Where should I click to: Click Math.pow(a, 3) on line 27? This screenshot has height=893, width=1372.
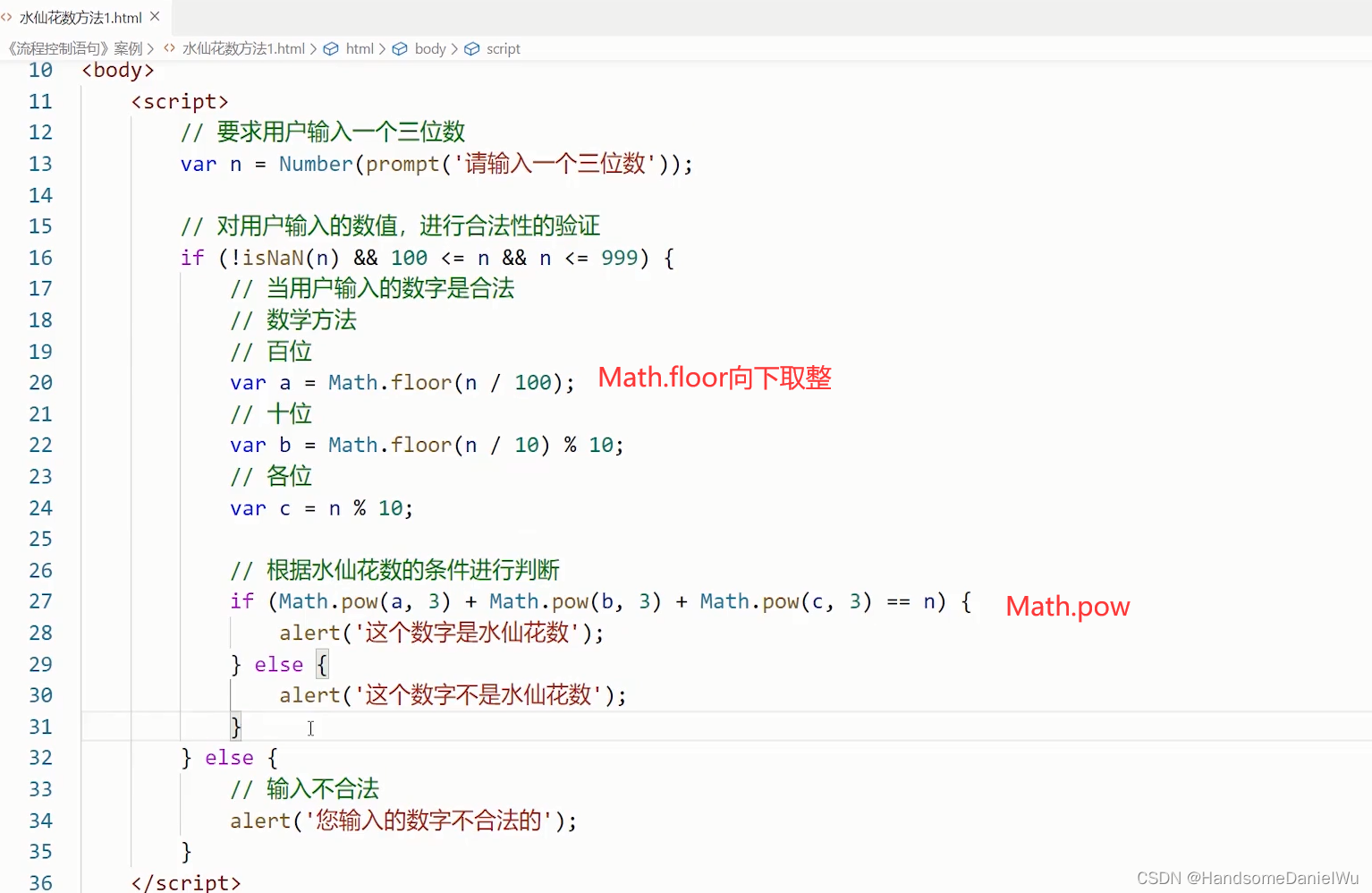pos(365,601)
